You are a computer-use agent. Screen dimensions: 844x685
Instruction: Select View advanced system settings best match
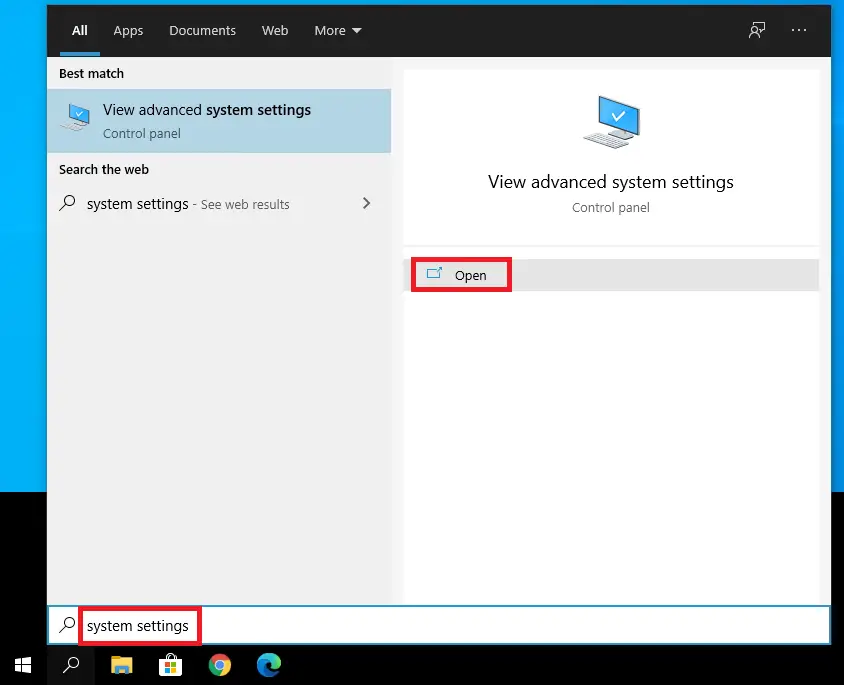pos(219,121)
